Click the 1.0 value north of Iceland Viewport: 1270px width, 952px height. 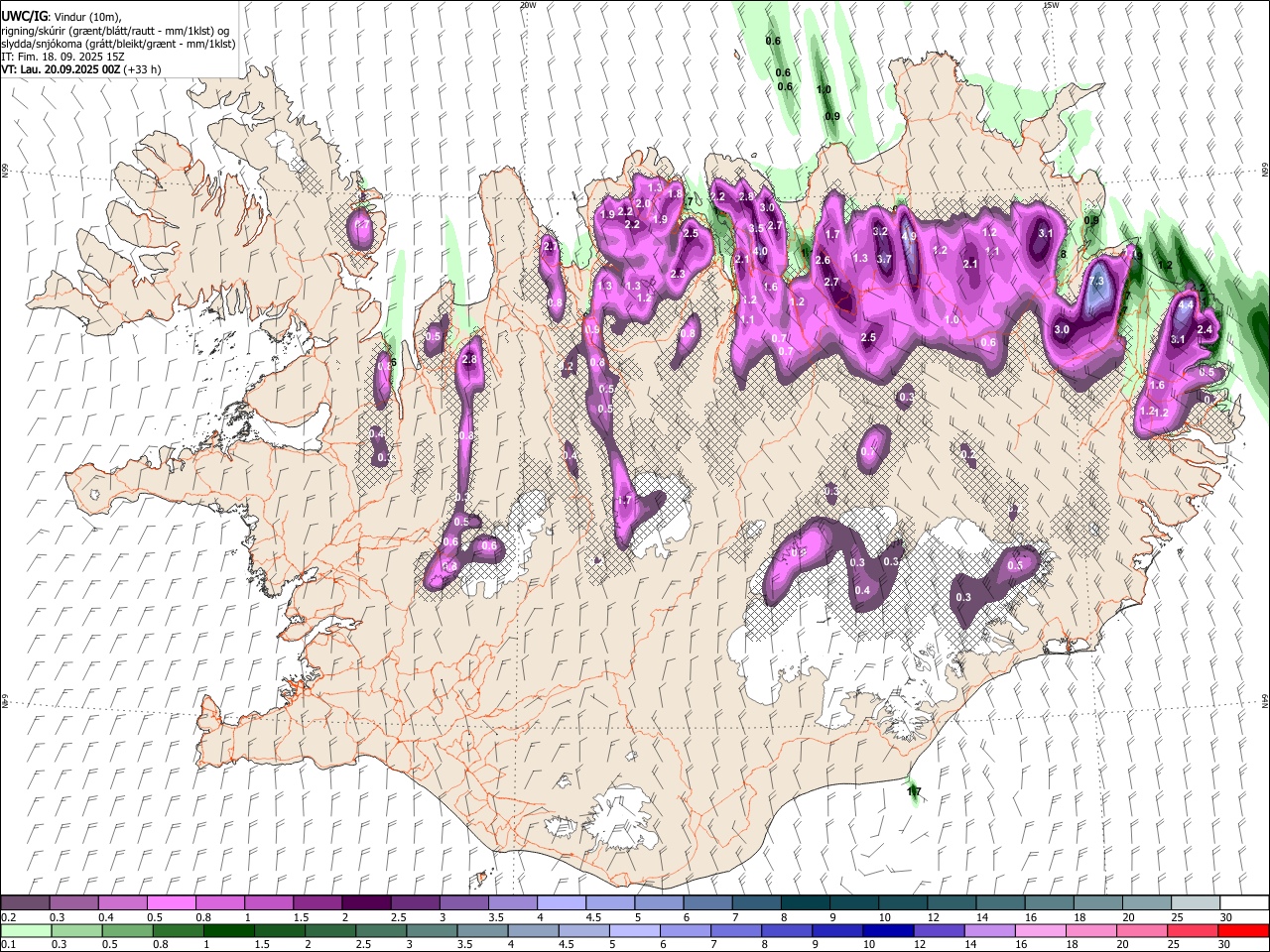pos(824,89)
